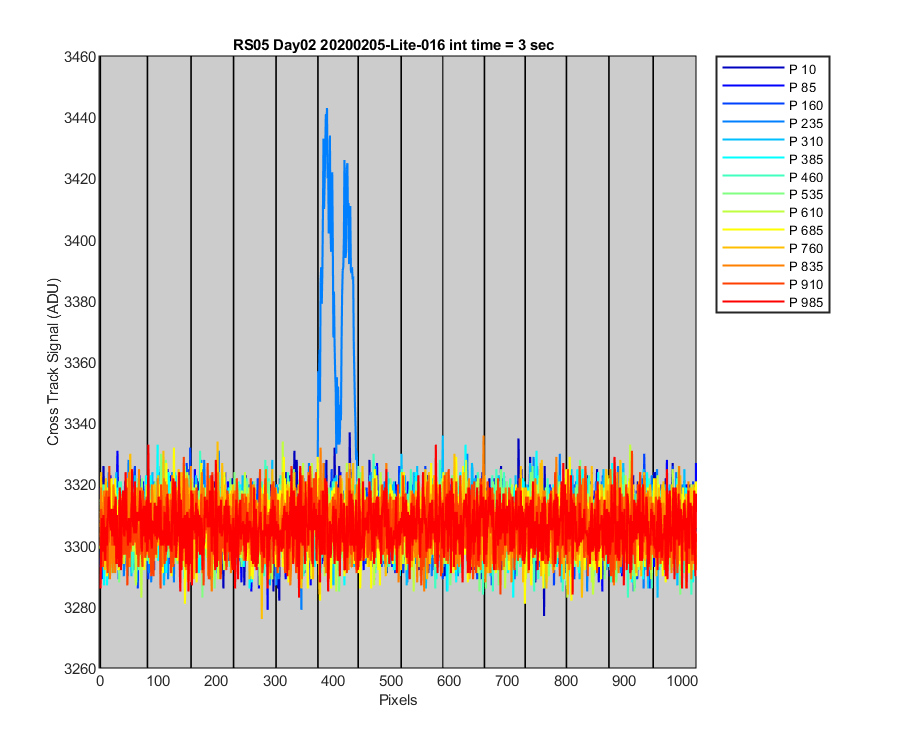Select legend entry P 685
Screen dimensions: 900x750
point(772,230)
